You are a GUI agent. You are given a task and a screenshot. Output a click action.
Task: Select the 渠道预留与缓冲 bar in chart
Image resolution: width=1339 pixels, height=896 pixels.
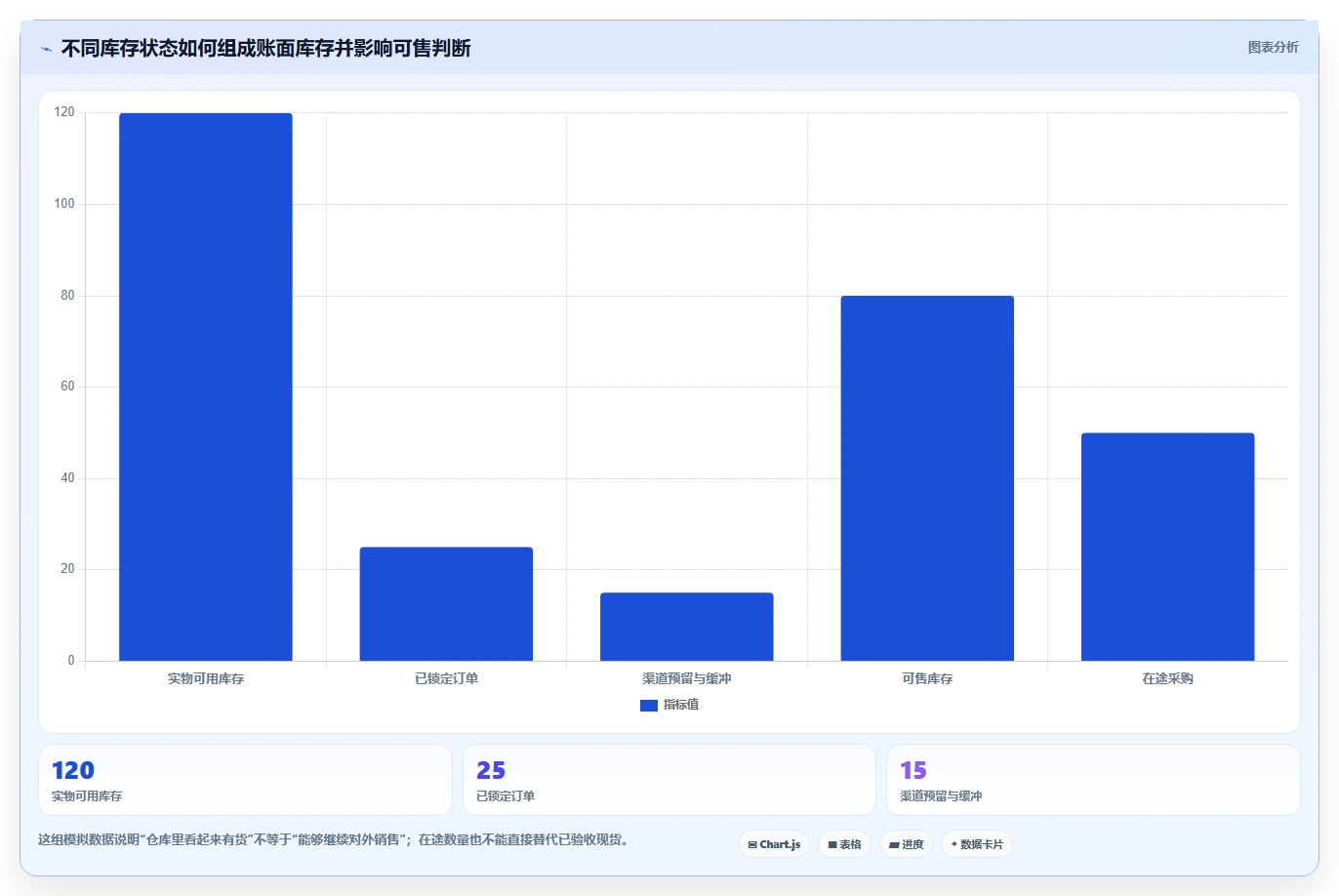[x=687, y=627]
